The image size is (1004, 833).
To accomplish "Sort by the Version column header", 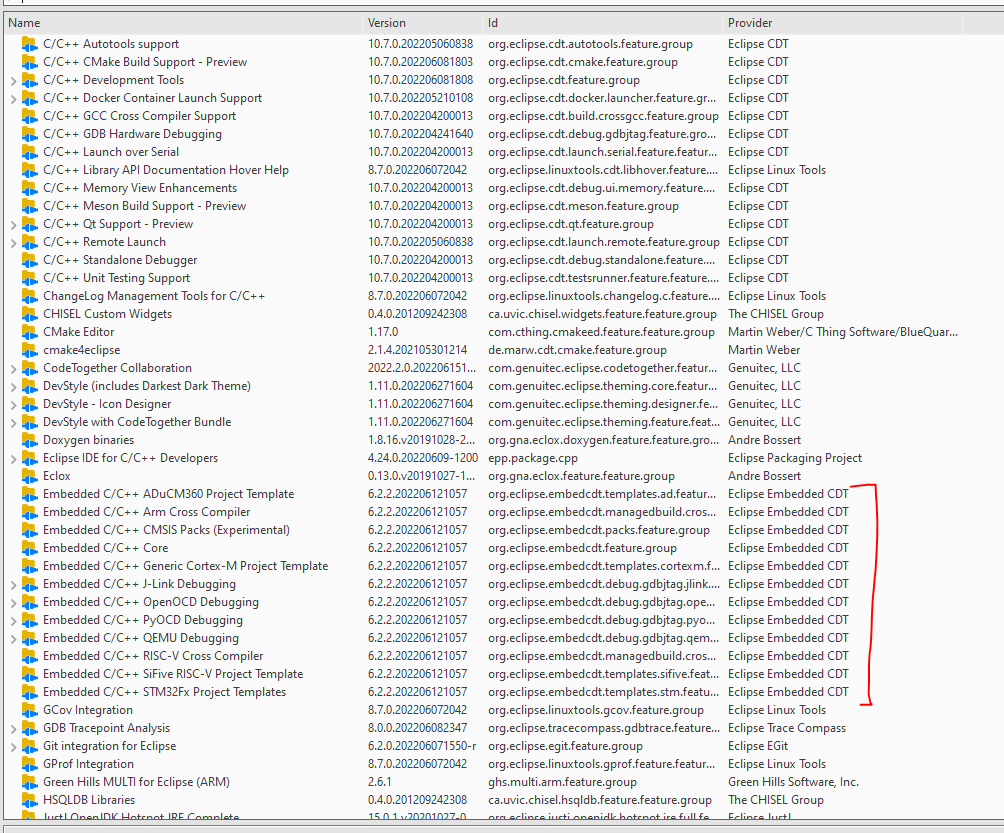I will click(x=420, y=22).
